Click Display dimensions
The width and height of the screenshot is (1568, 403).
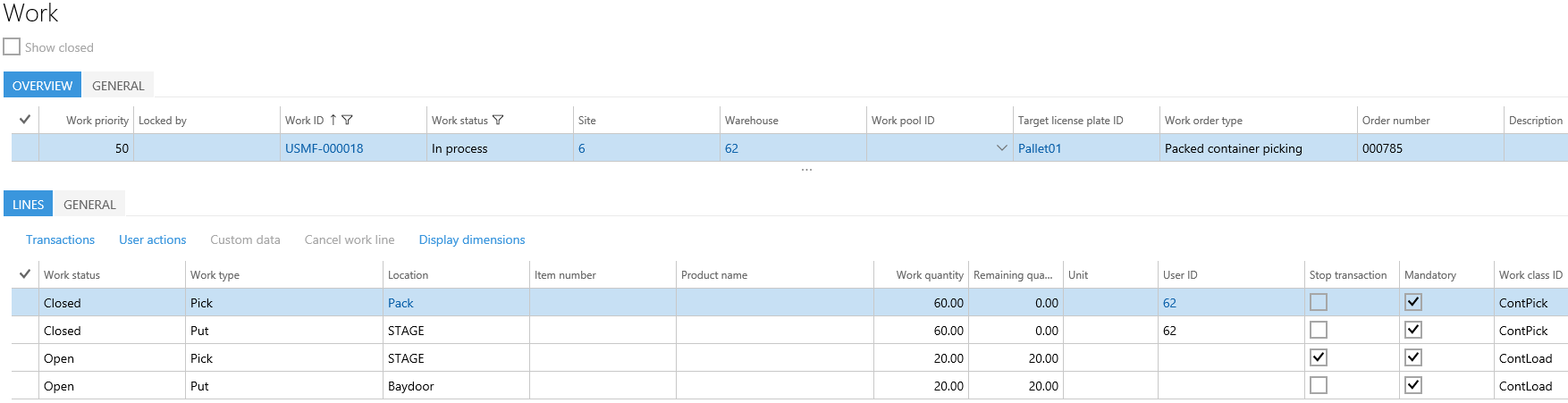(471, 239)
